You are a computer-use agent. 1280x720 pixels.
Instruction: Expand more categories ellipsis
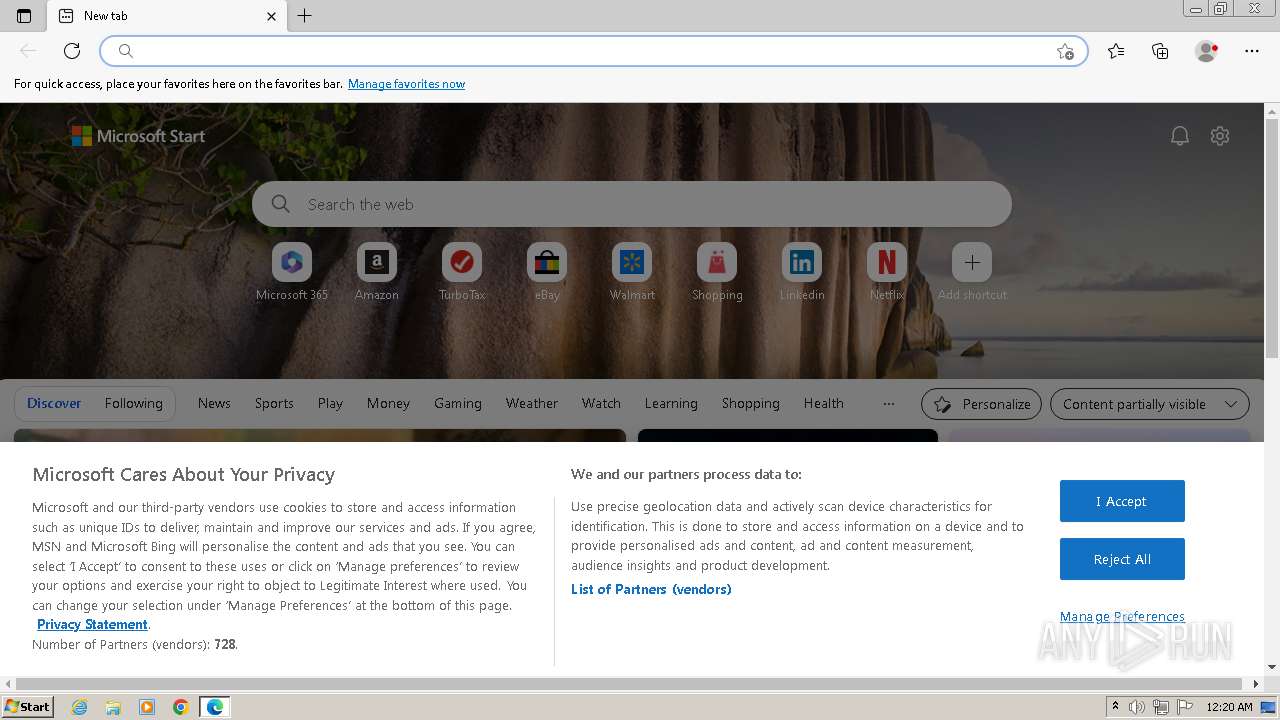[888, 403]
